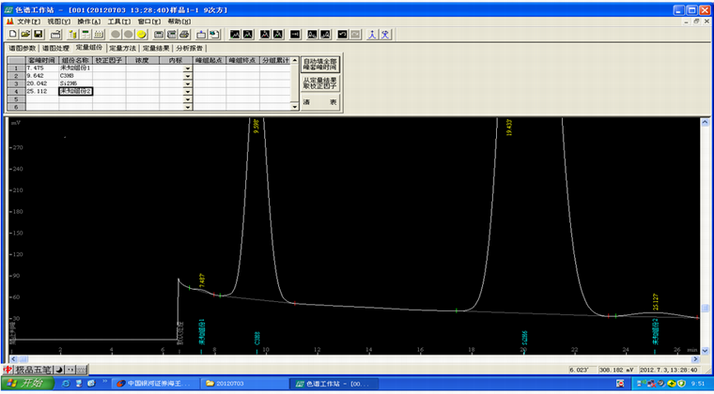Open row 5 internal standard (内标) dropdown
714x394 pixels.
coord(188,99)
